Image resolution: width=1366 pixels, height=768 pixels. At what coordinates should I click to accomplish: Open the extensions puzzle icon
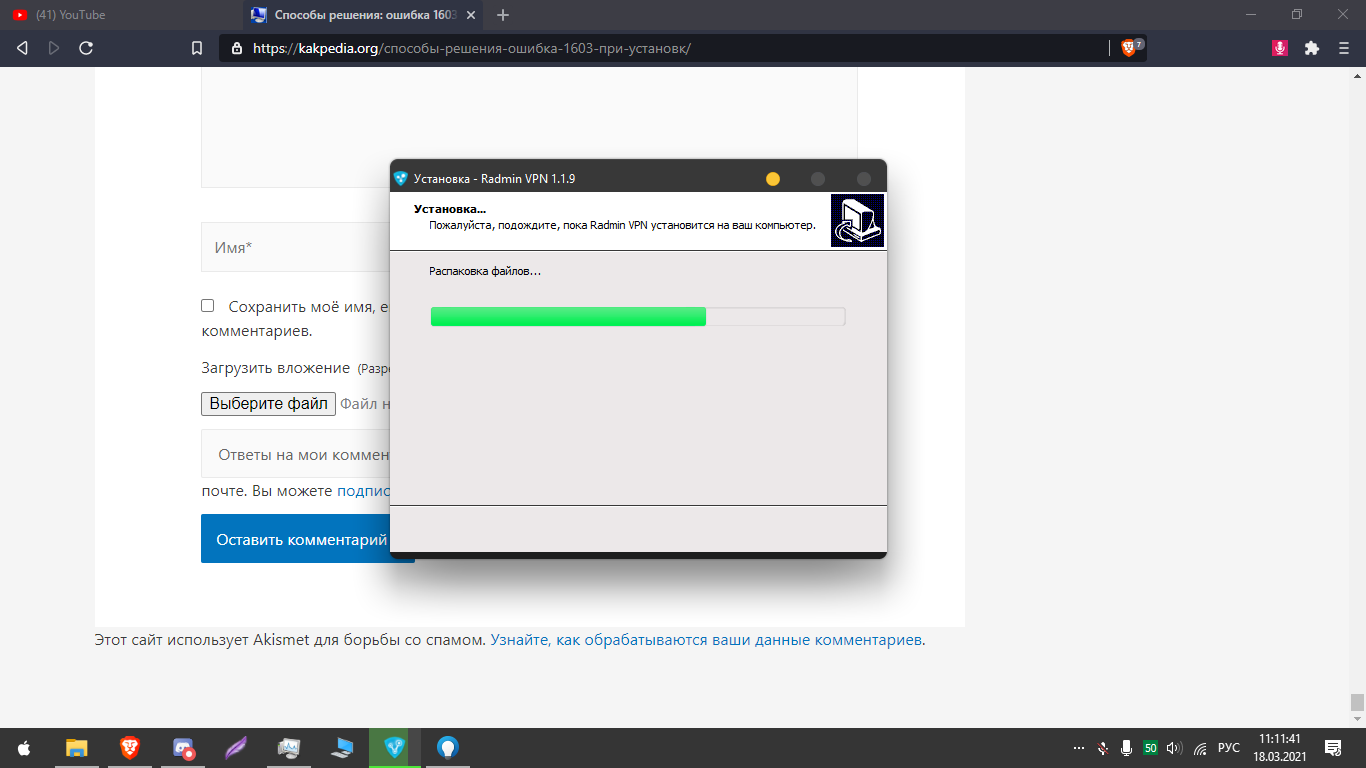click(1312, 48)
